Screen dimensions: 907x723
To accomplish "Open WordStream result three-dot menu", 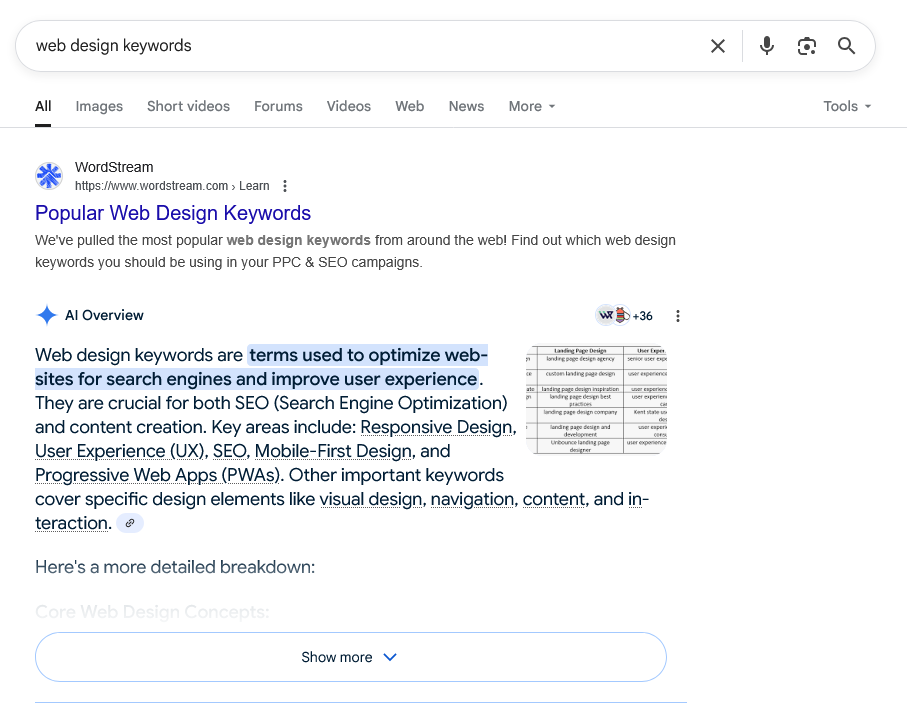I will click(x=285, y=186).
